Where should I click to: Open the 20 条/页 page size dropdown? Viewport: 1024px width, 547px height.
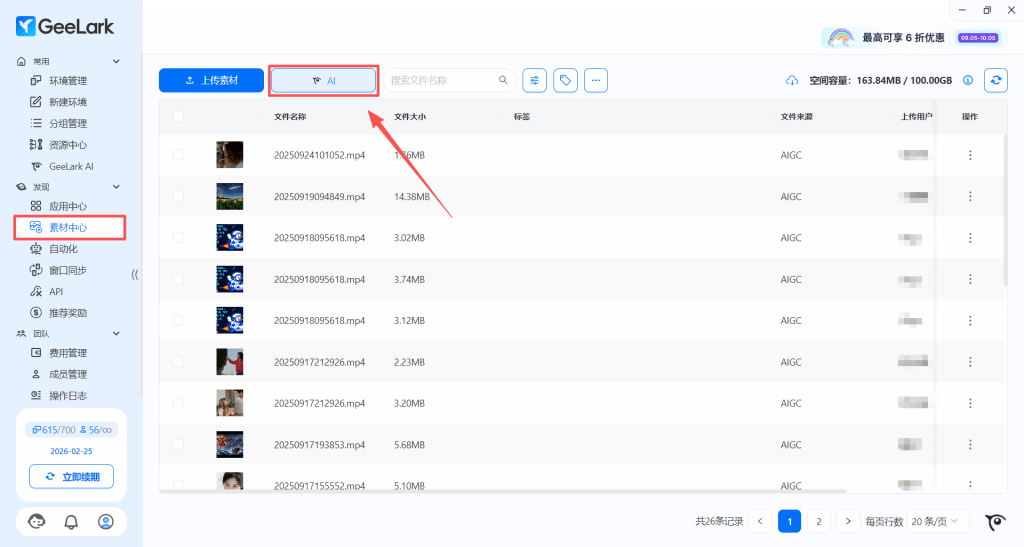[939, 521]
